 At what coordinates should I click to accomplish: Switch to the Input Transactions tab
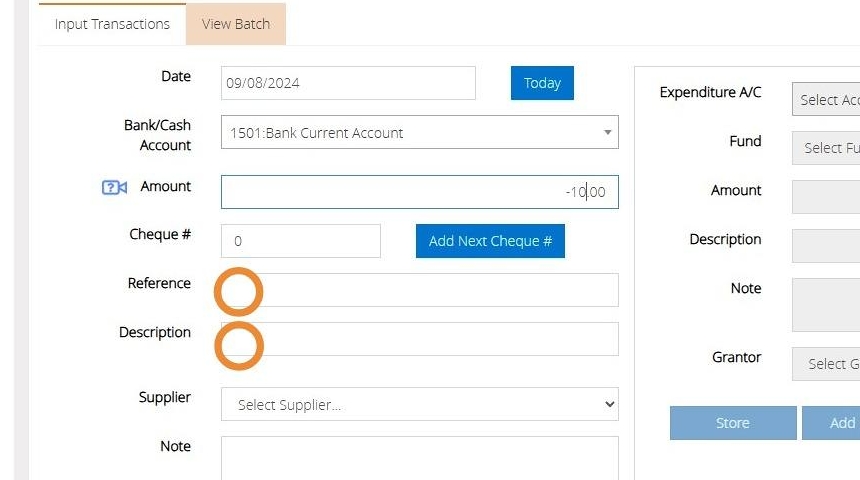pyautogui.click(x=112, y=24)
